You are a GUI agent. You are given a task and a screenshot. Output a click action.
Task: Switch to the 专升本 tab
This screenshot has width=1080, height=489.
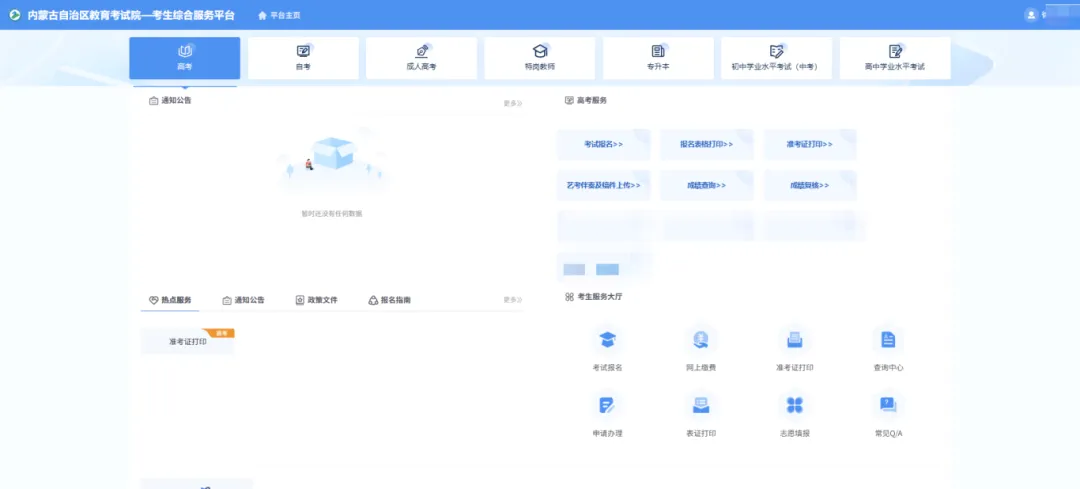[x=658, y=58]
